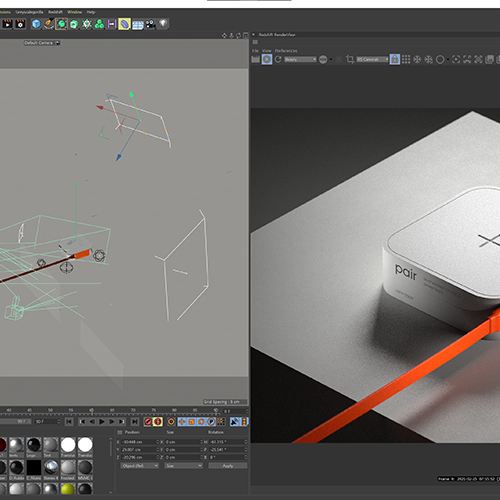Click the RenderView circle display mode icon

440,59
